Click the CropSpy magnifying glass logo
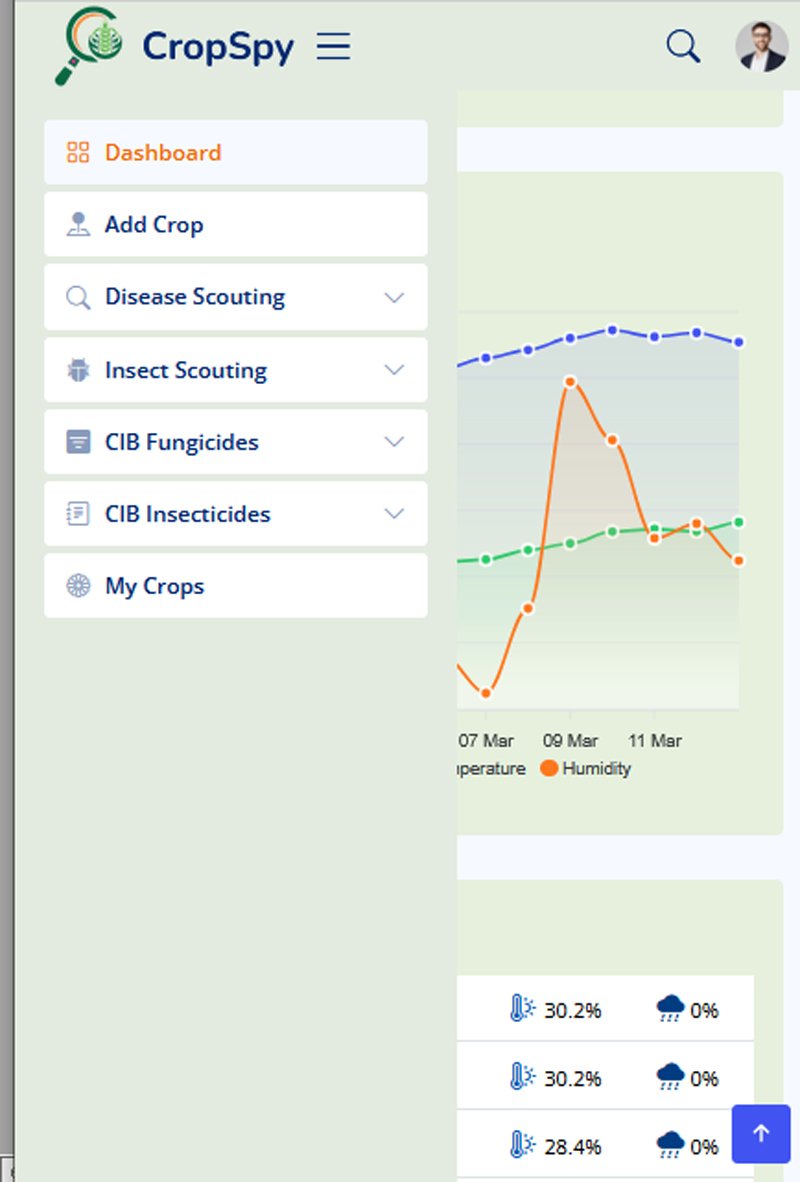This screenshot has height=1182, width=800. (x=85, y=47)
